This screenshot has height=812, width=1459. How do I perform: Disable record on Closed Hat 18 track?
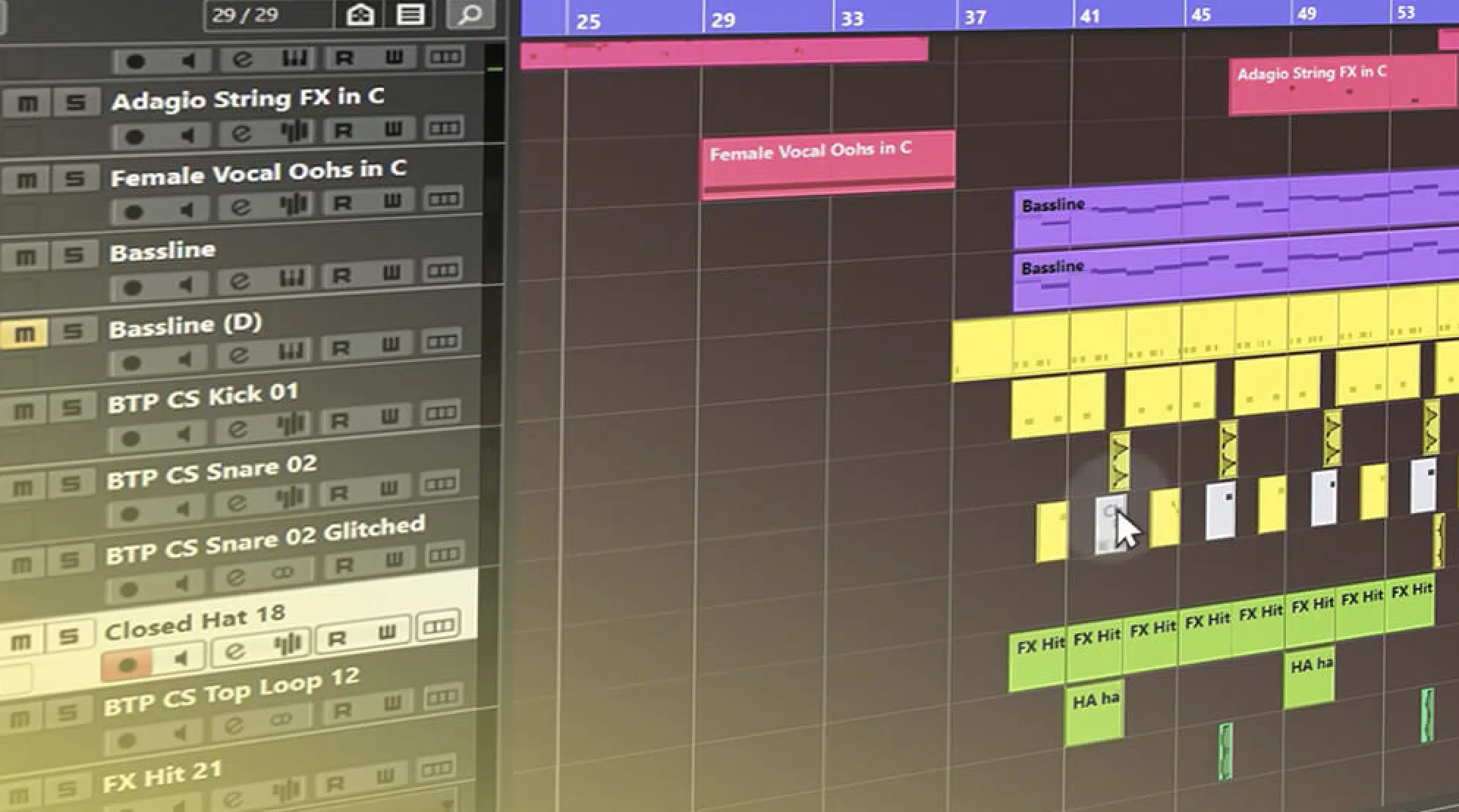[126, 665]
